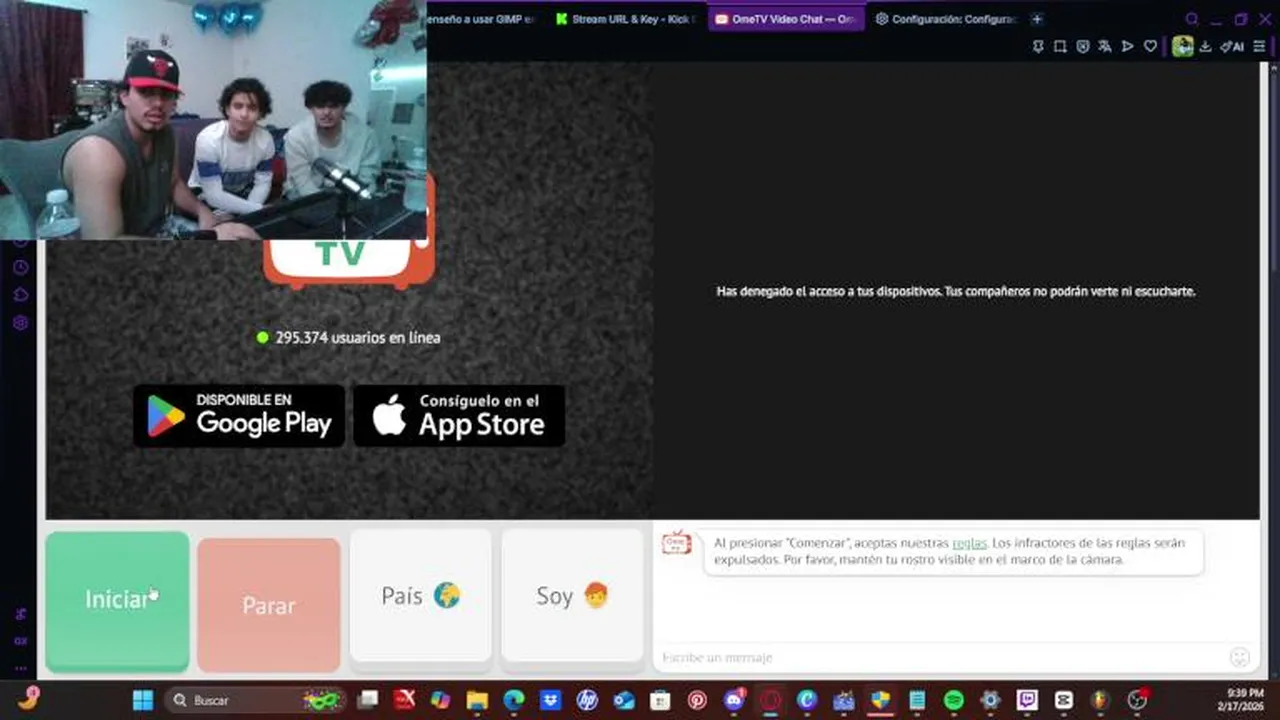Open the País country selector

[421, 596]
